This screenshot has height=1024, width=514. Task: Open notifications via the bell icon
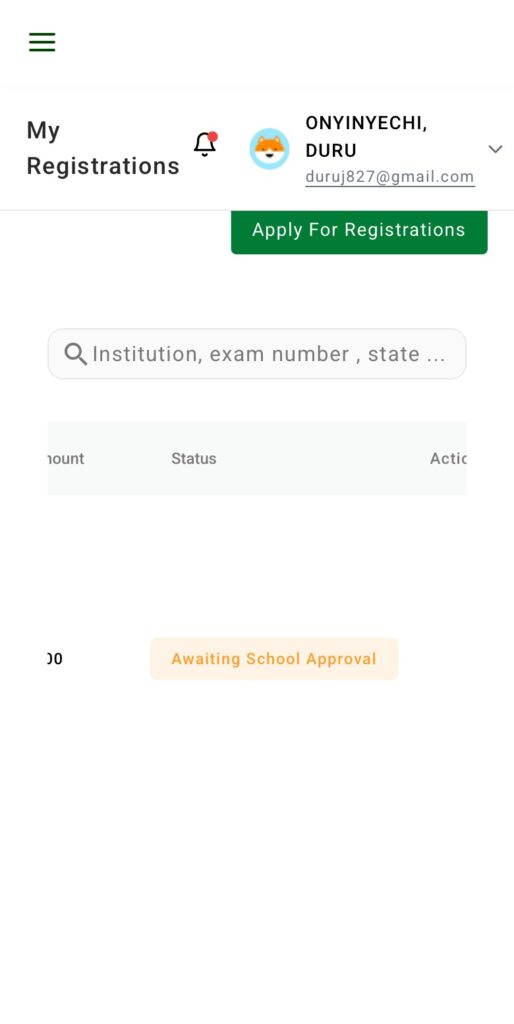205,144
